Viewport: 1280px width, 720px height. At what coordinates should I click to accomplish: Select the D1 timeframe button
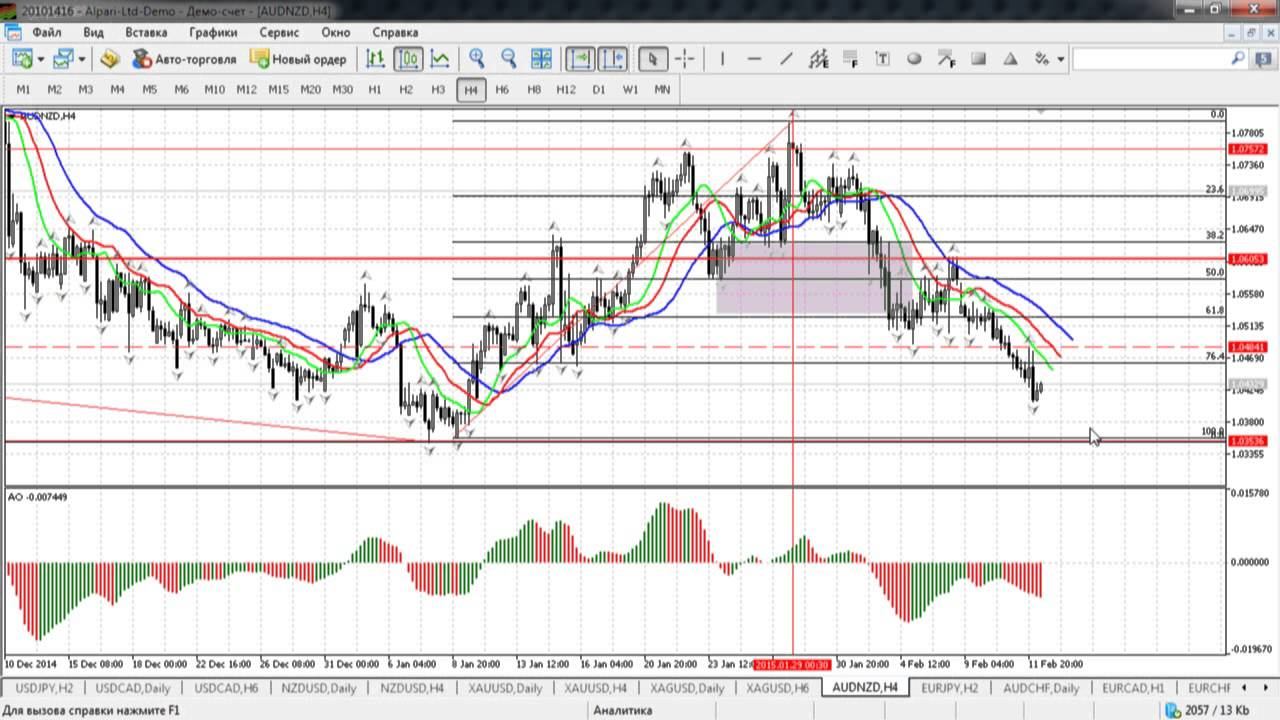[x=599, y=89]
